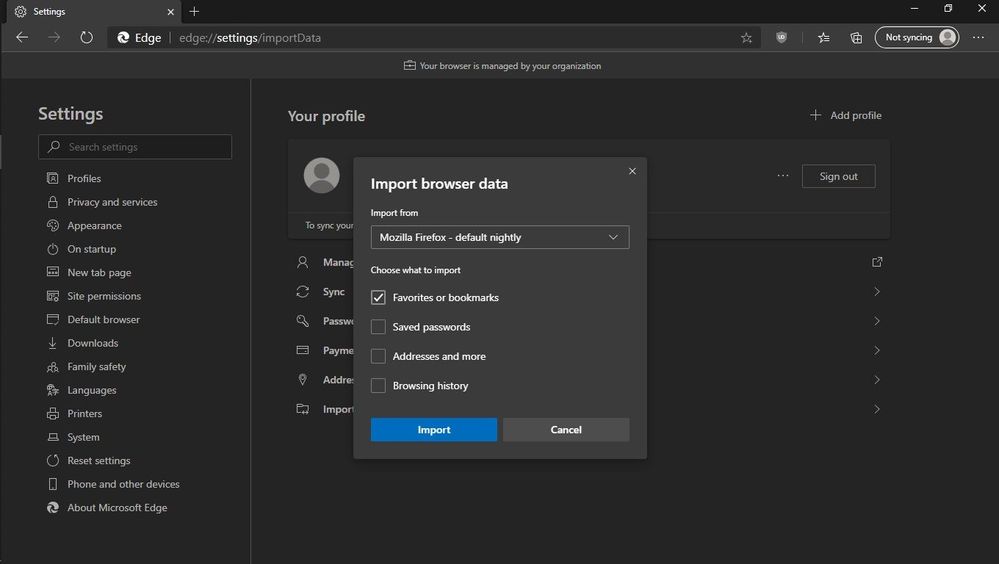Click Add profile

845,115
